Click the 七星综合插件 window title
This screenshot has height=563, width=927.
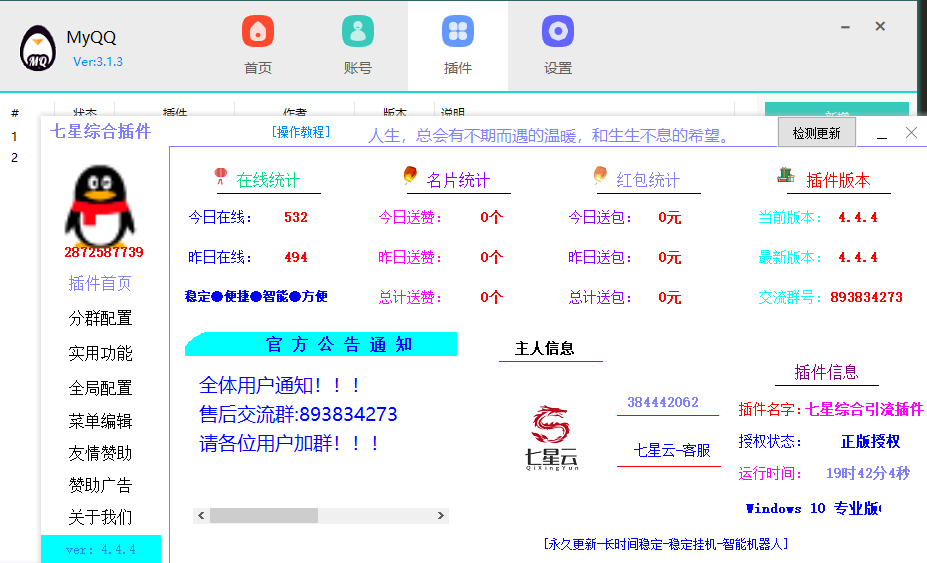pyautogui.click(x=101, y=131)
